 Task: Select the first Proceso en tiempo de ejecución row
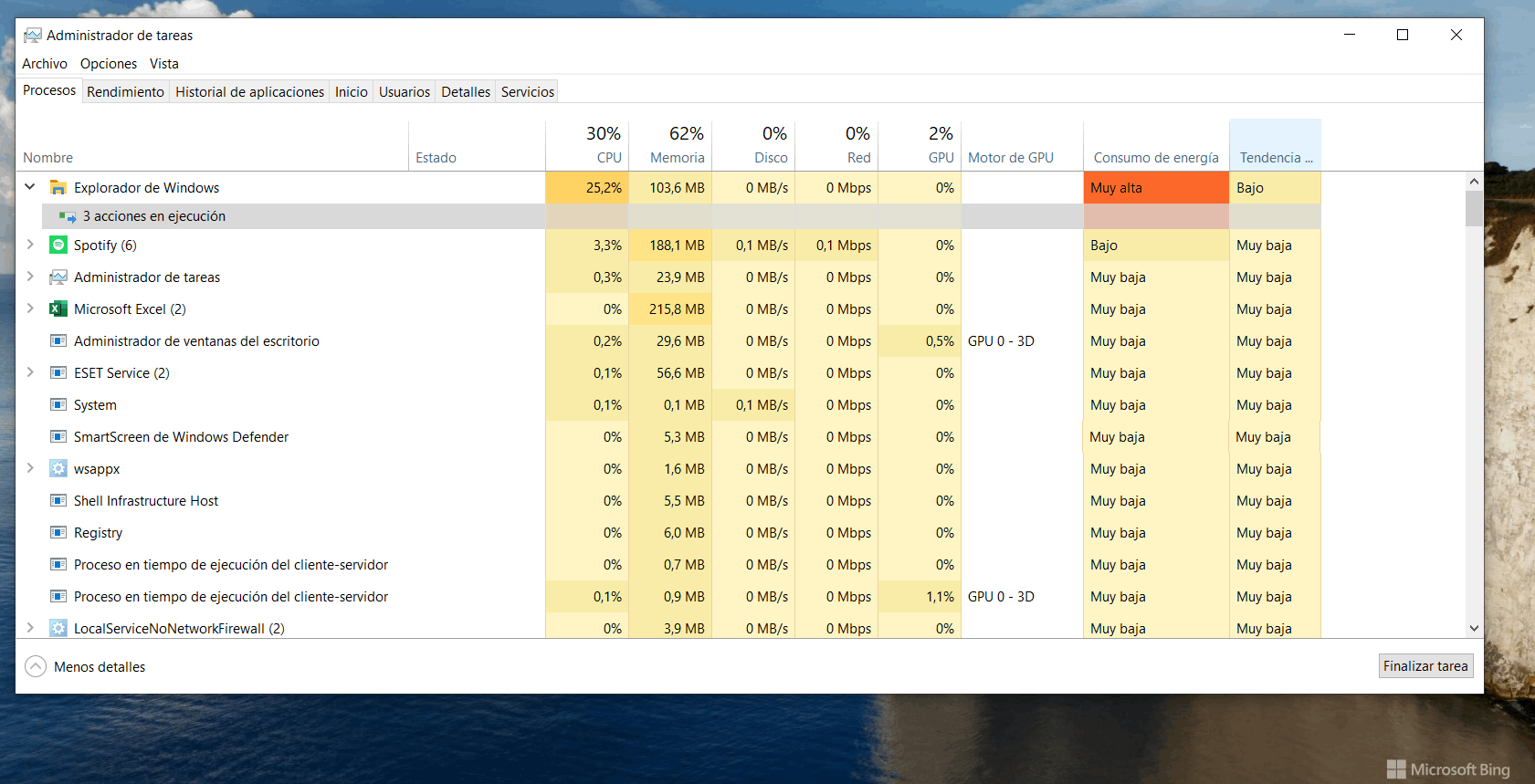click(668, 564)
